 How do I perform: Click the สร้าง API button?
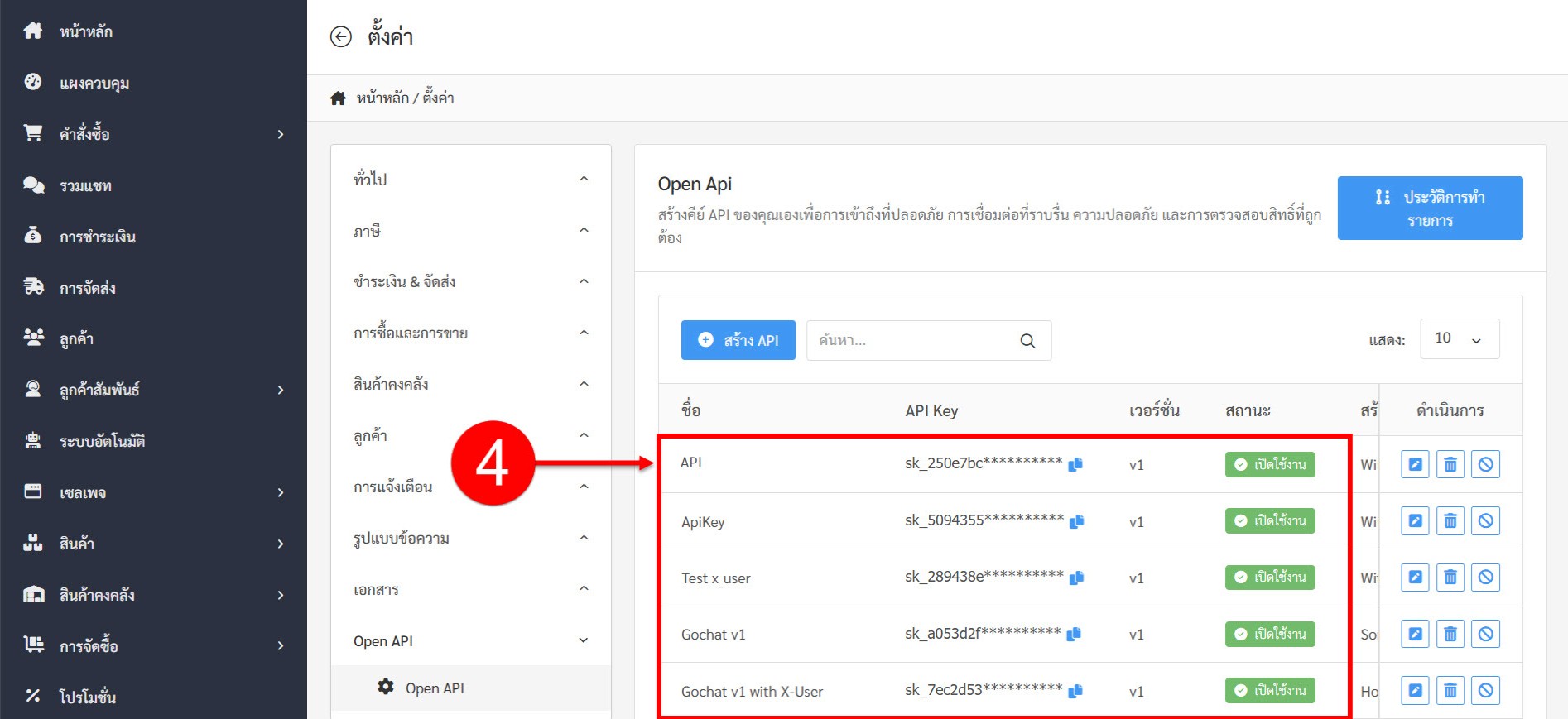click(738, 340)
